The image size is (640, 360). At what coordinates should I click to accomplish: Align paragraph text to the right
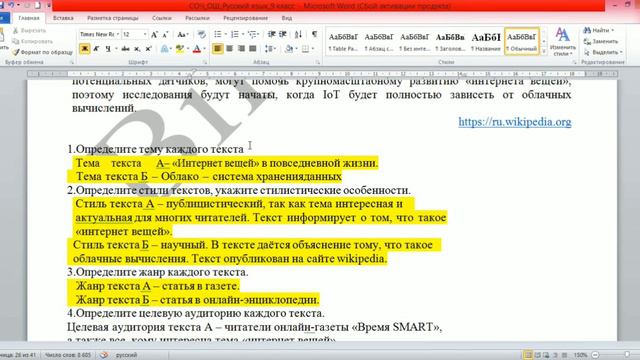point(241,49)
